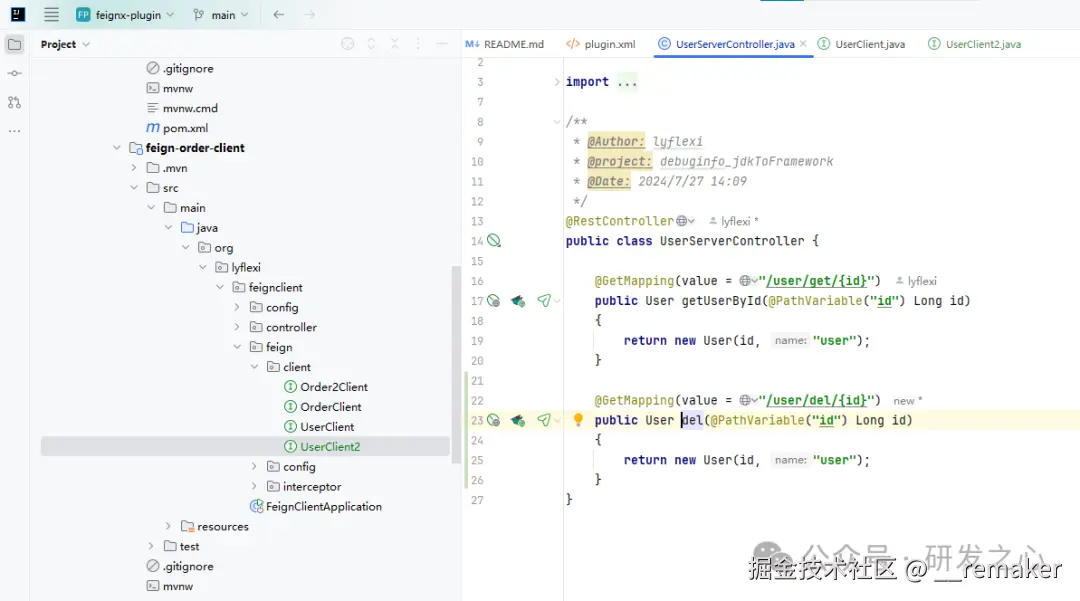Open UserClient interface in tree
1080x601 pixels.
[319, 427]
